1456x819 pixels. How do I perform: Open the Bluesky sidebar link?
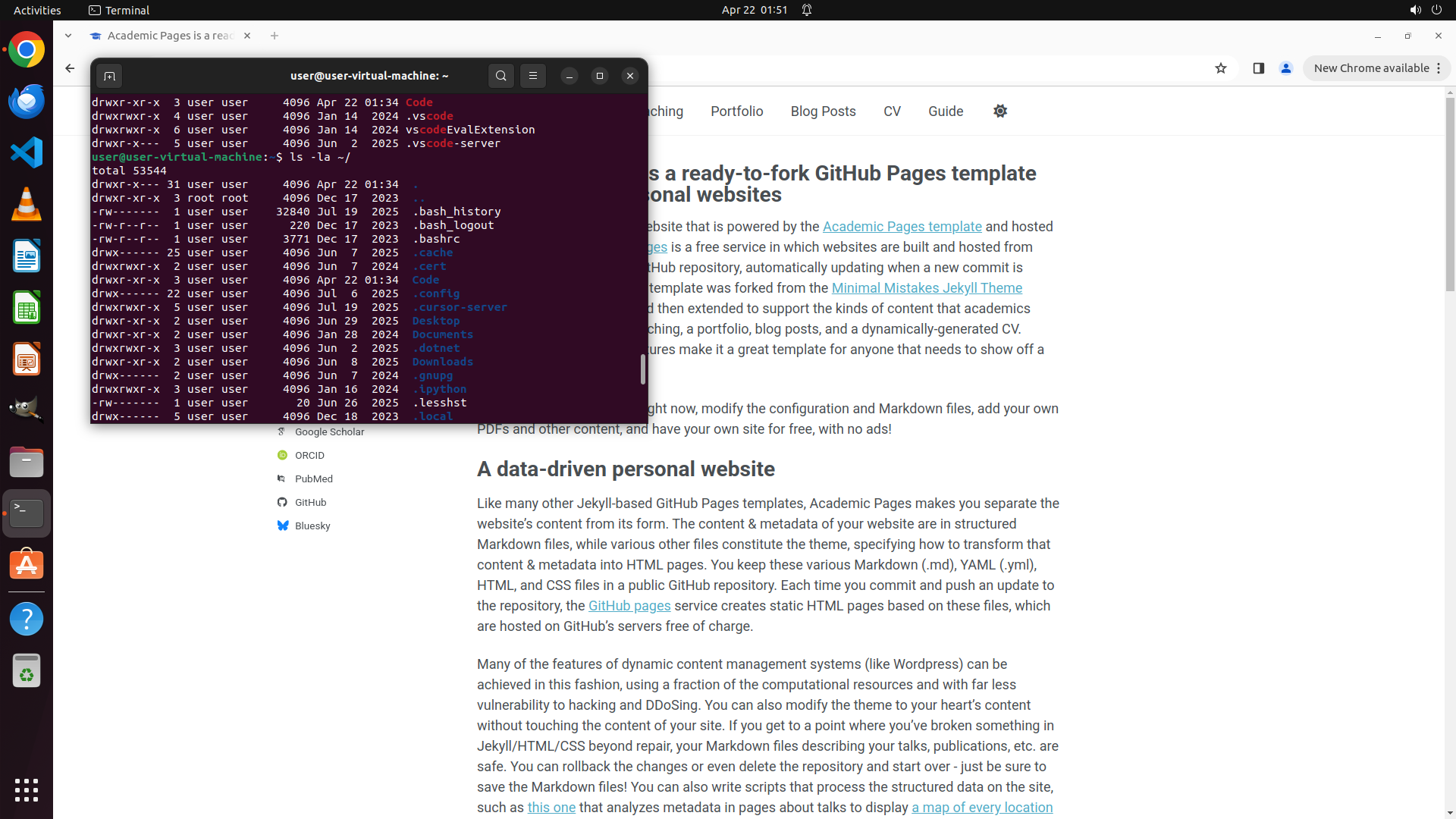click(312, 526)
